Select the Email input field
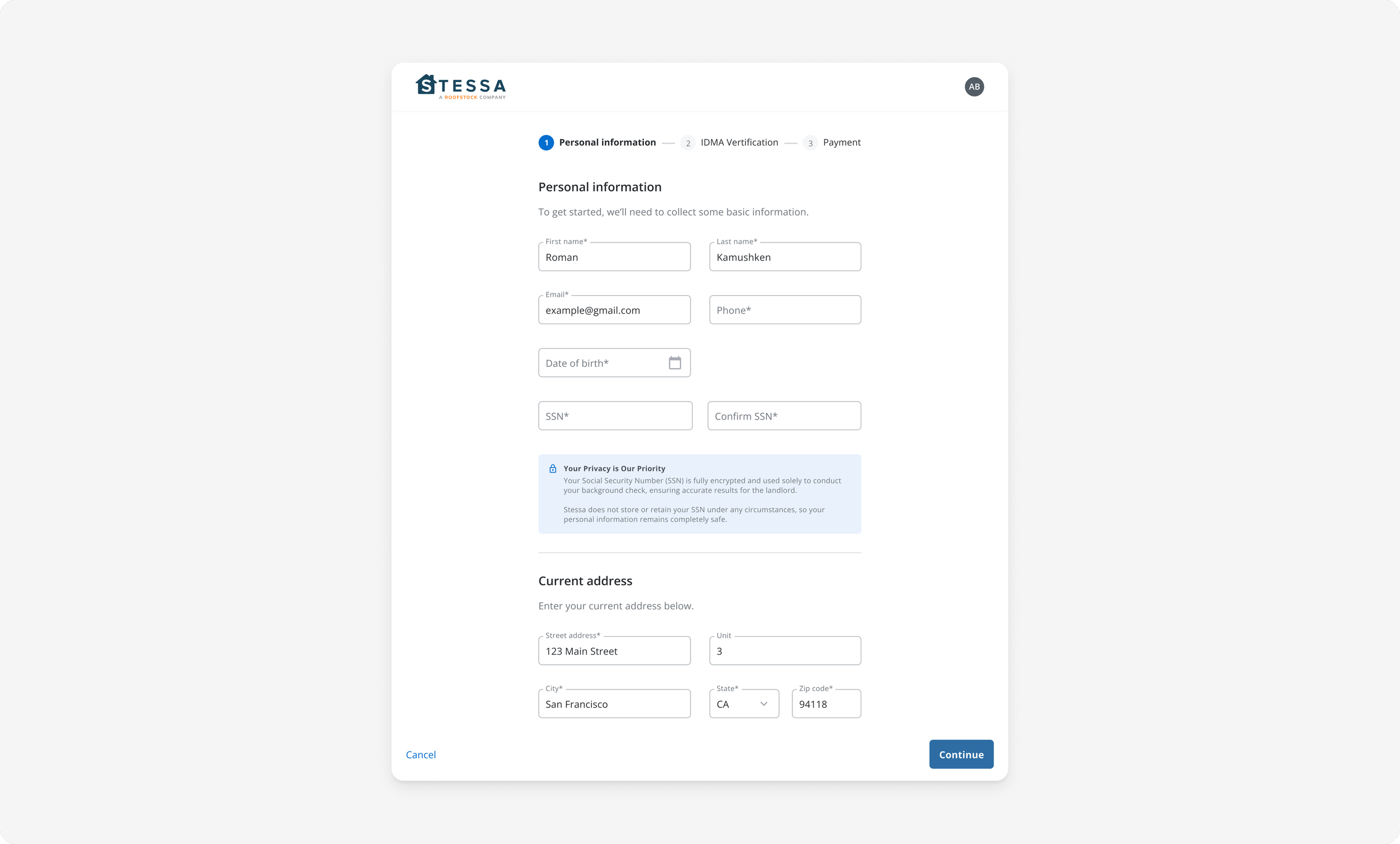 pos(614,310)
